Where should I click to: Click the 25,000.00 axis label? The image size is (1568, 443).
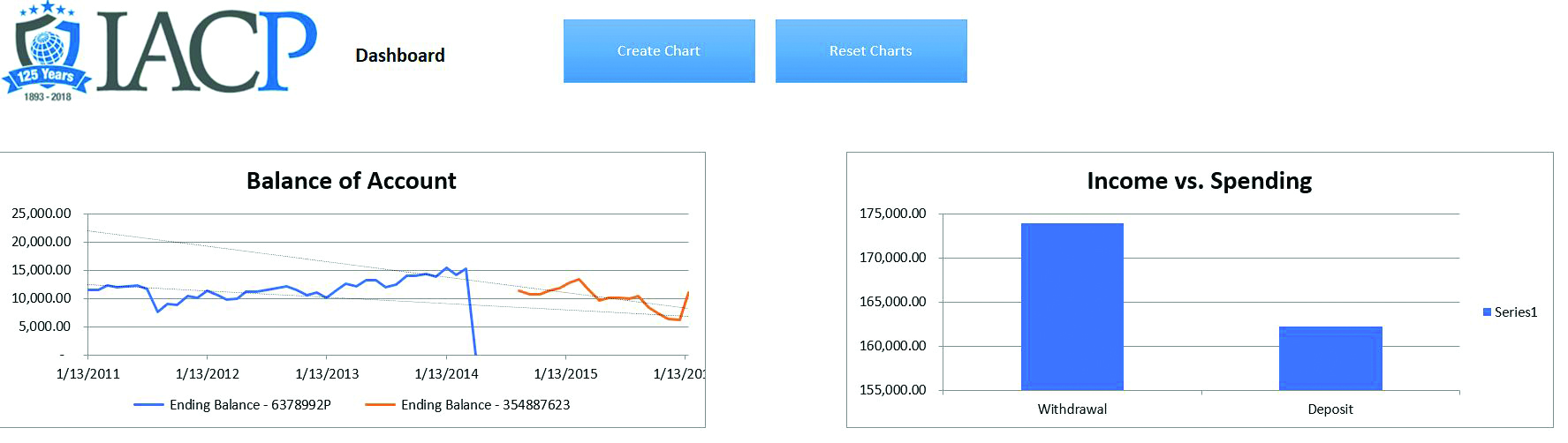pyautogui.click(x=41, y=214)
